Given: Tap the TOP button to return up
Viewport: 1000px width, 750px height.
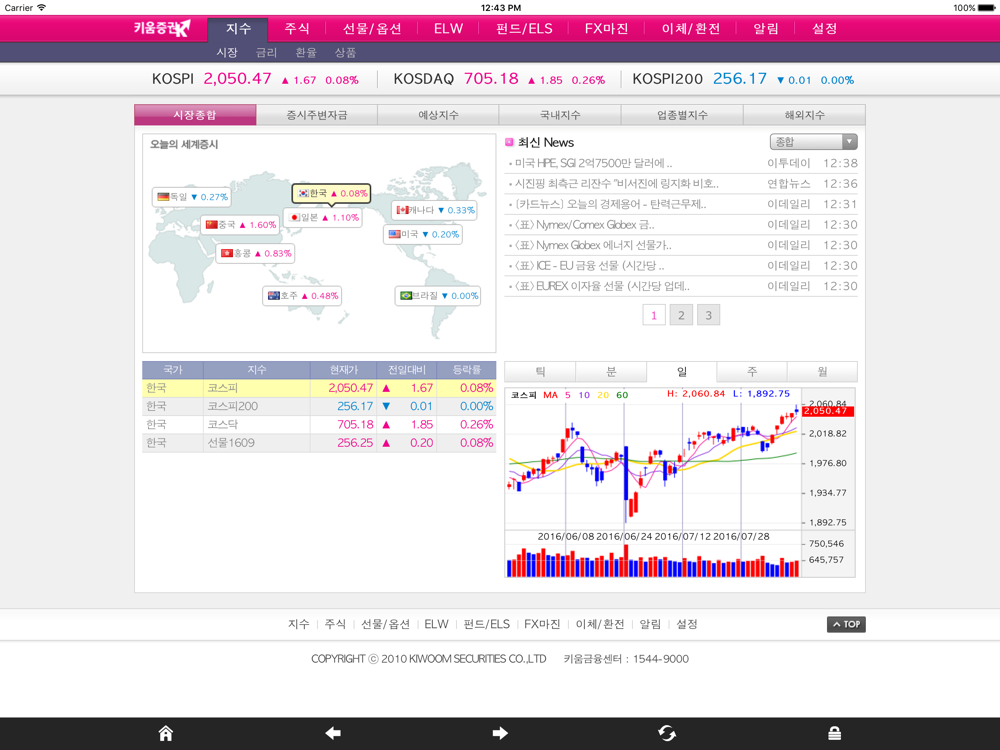Looking at the screenshot, I should coord(846,624).
